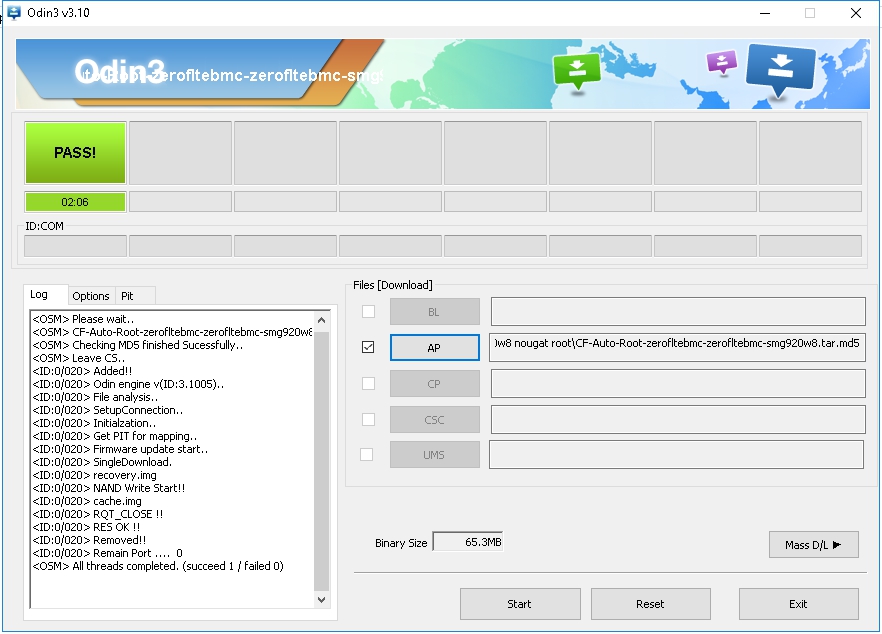
Task: Click the Odin3 banner logo
Action: tap(120, 71)
